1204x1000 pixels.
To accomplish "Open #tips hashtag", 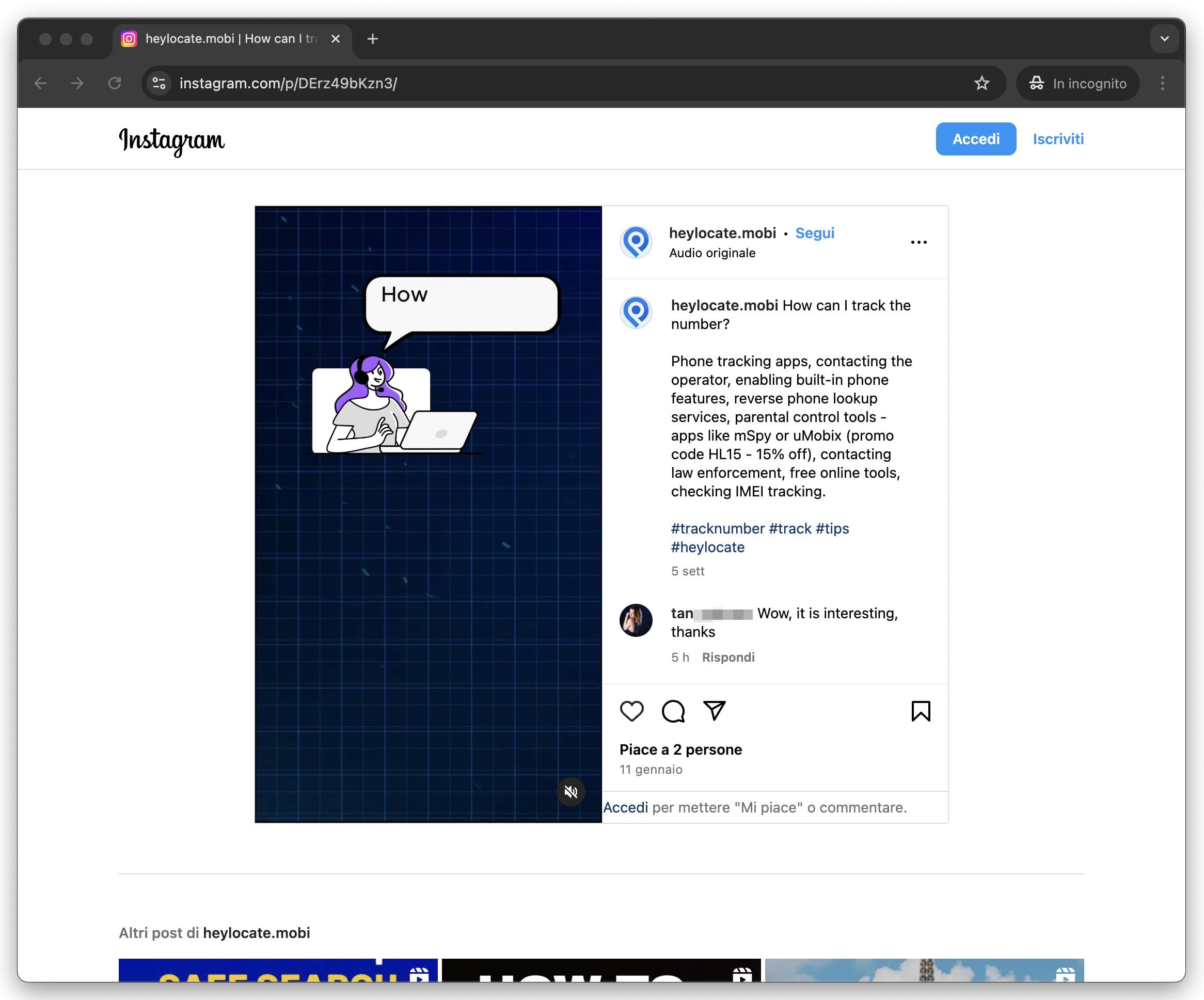I will pyautogui.click(x=832, y=528).
